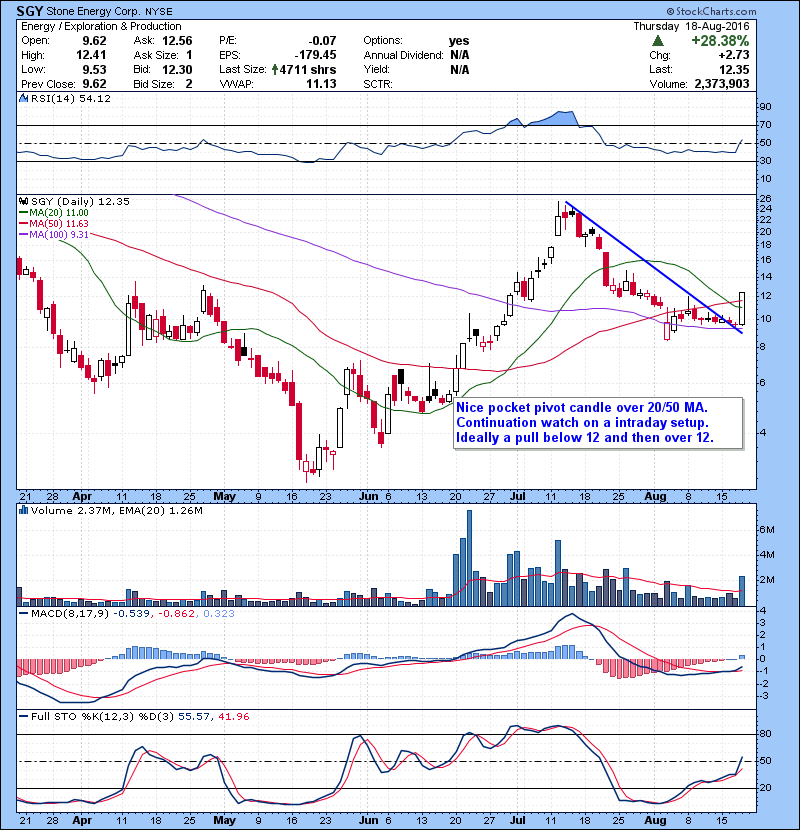Click the High value 12.41
This screenshot has height=830, width=800.
91,55
